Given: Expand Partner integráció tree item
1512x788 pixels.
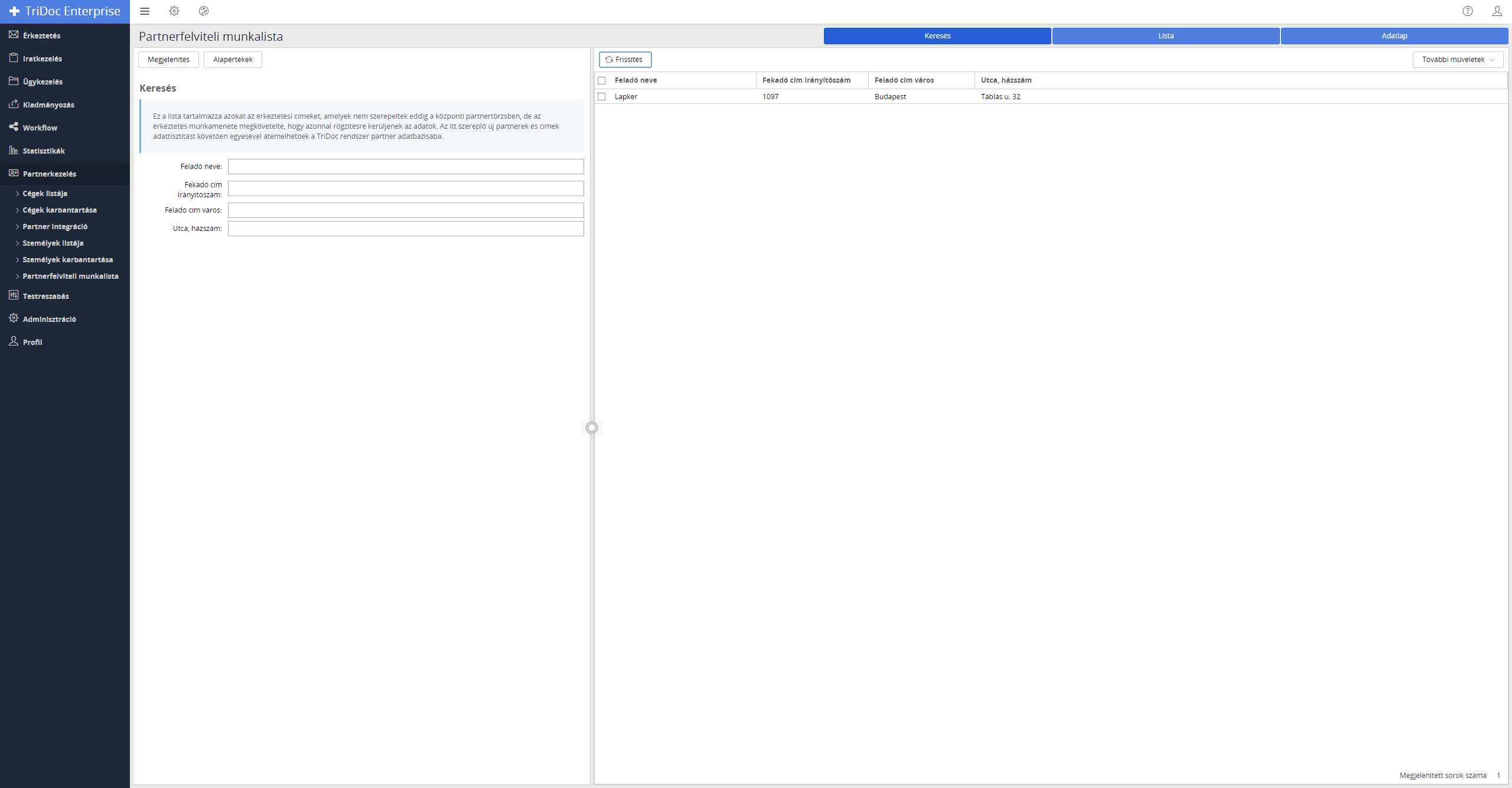Looking at the screenshot, I should click(55, 227).
